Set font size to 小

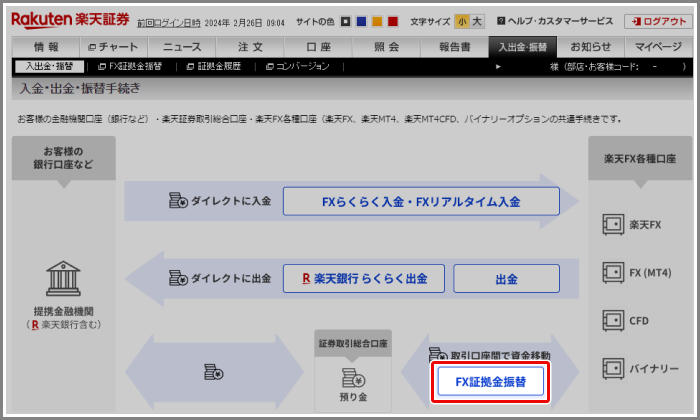(462, 21)
